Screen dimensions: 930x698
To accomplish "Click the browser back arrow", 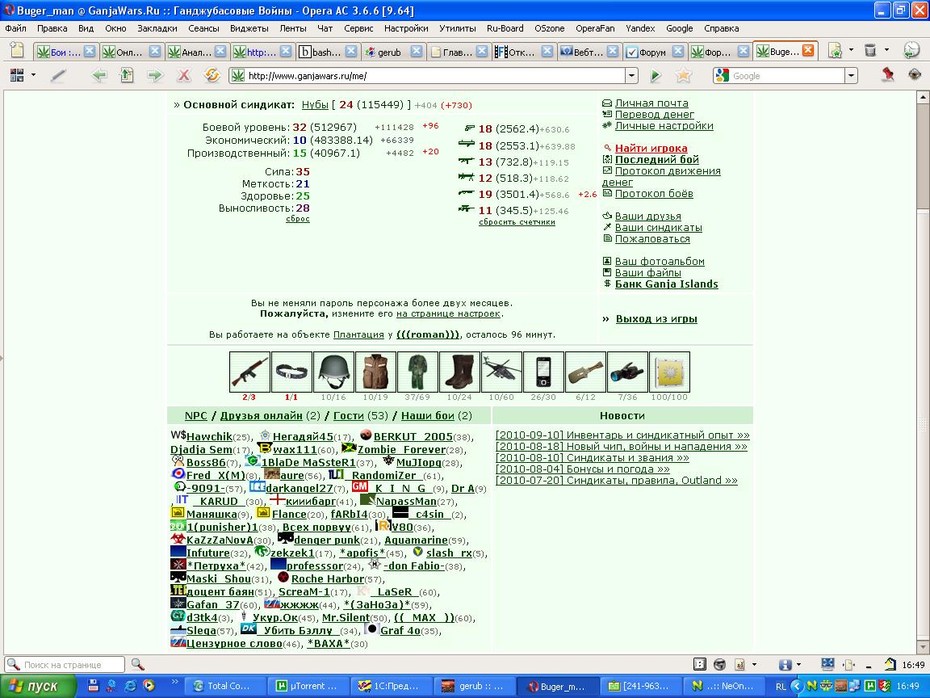I will [98, 75].
